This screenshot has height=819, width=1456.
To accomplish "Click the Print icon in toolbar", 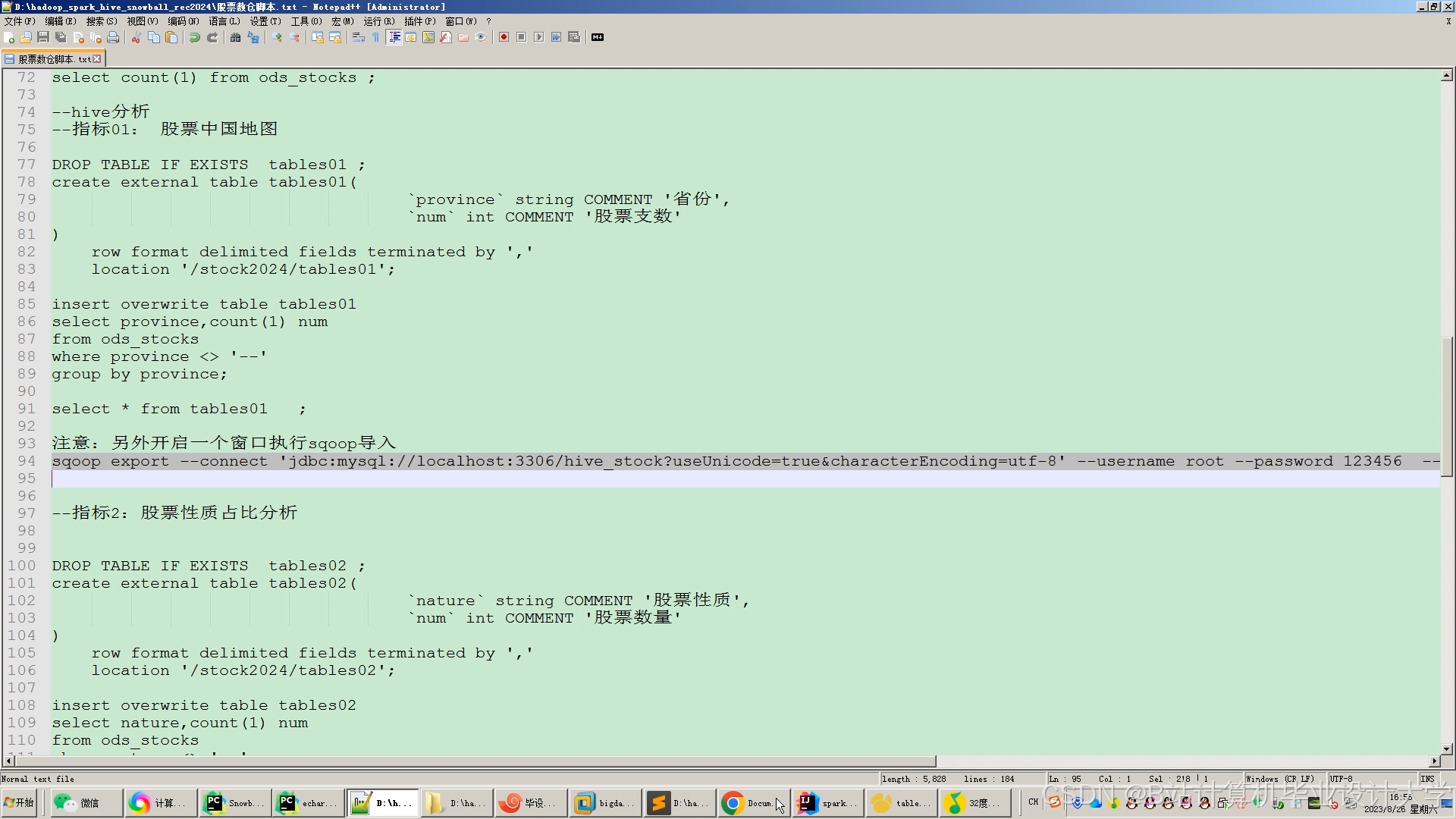I will click(113, 37).
